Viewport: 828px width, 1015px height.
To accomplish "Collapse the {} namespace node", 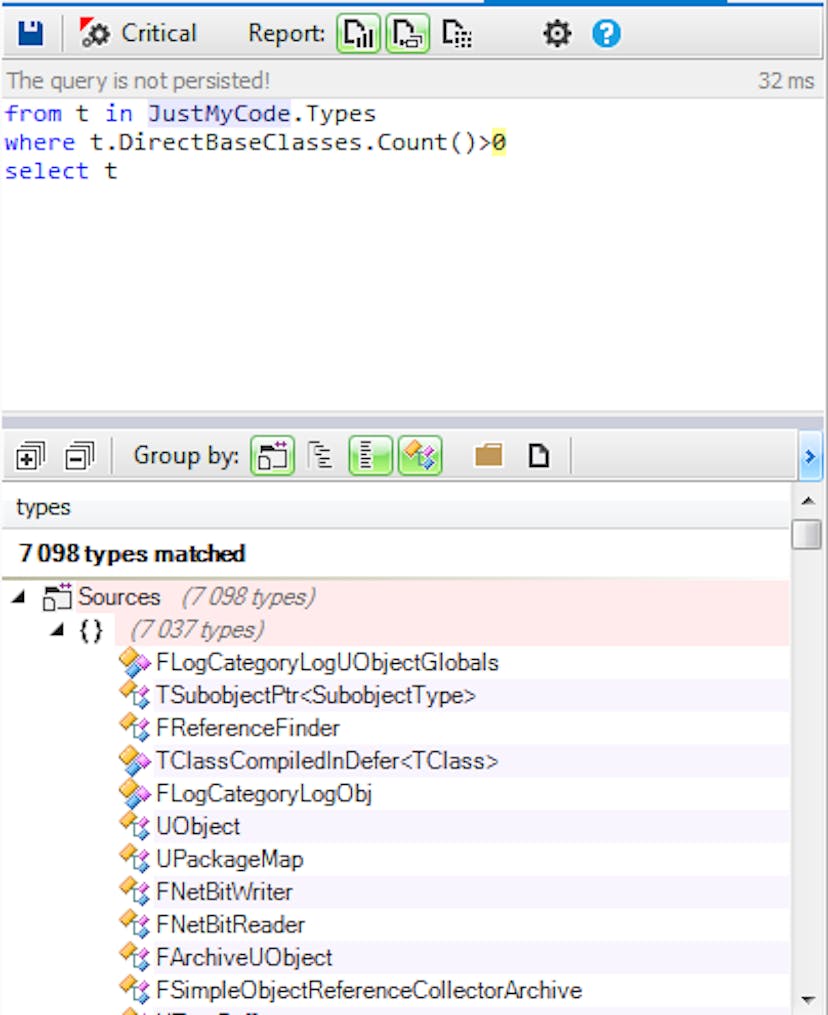I will coord(57,631).
